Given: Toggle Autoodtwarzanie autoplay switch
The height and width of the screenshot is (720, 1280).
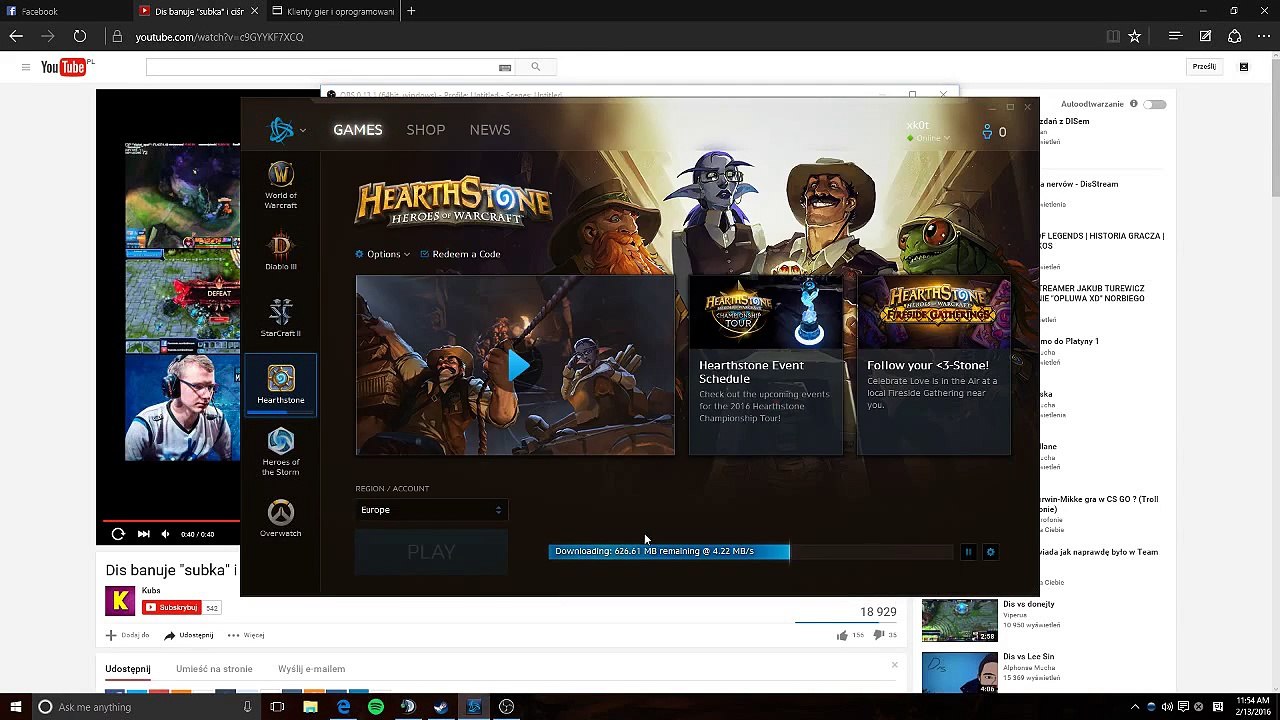Looking at the screenshot, I should point(1155,104).
